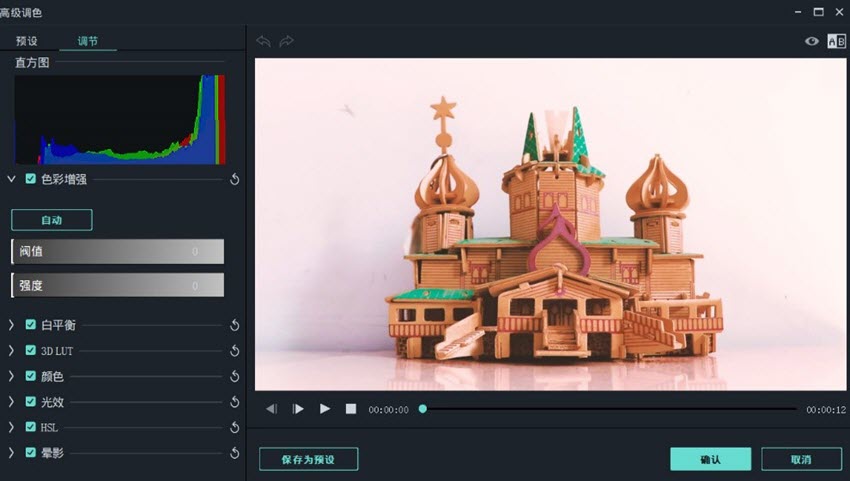
Task: Click the redo arrow above preview
Action: [x=287, y=41]
